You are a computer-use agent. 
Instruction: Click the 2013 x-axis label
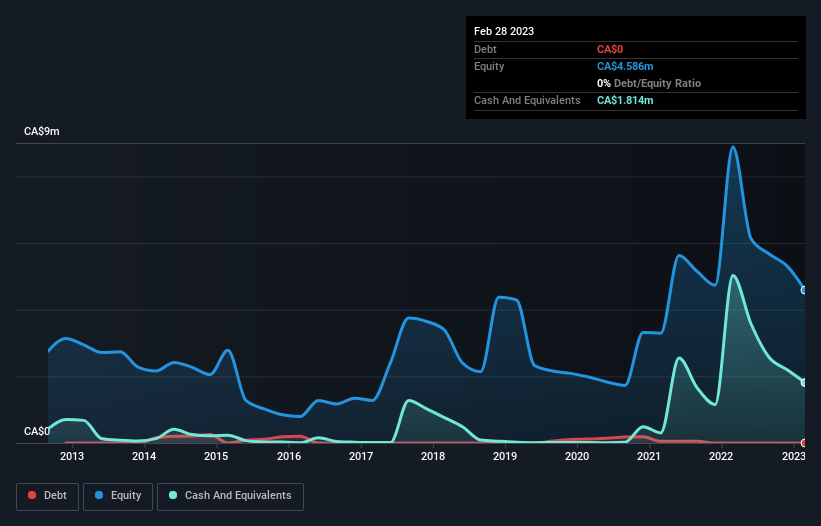[72, 456]
